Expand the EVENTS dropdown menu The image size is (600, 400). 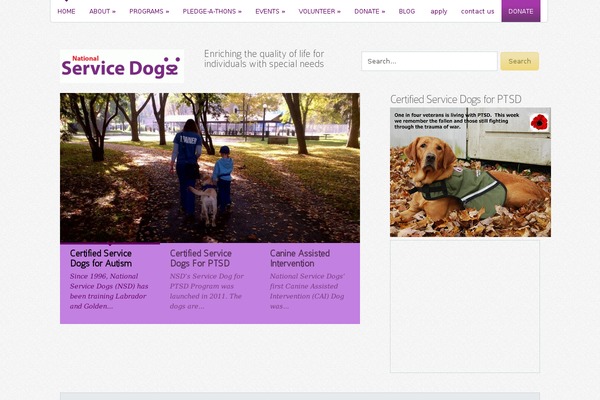pos(270,11)
